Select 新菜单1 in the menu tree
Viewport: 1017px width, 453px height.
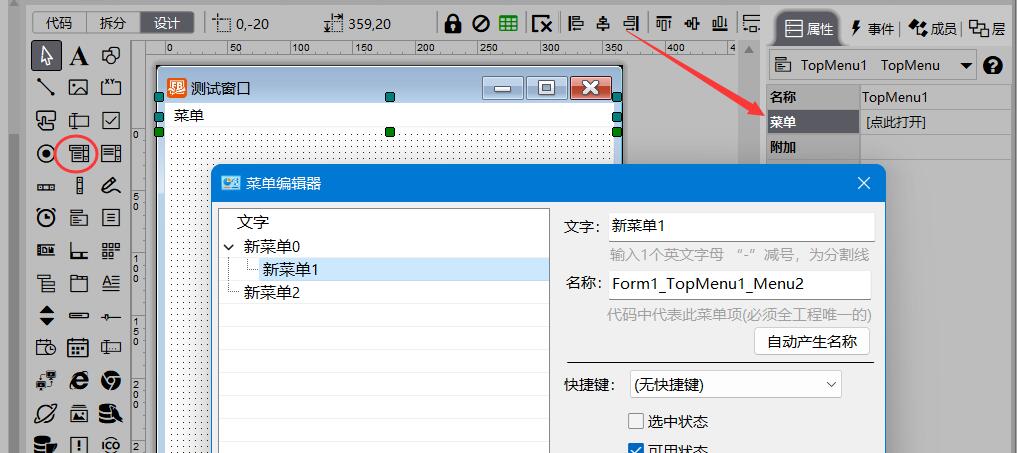[x=290, y=269]
